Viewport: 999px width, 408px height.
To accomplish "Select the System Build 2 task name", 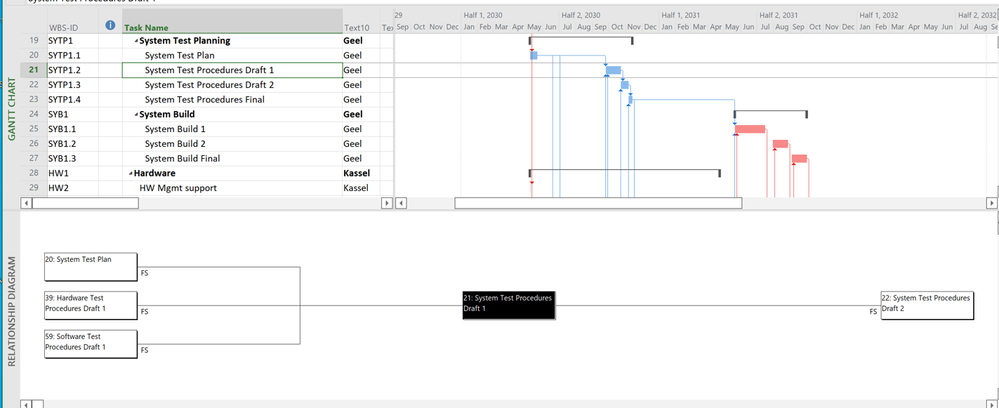I will pyautogui.click(x=175, y=143).
